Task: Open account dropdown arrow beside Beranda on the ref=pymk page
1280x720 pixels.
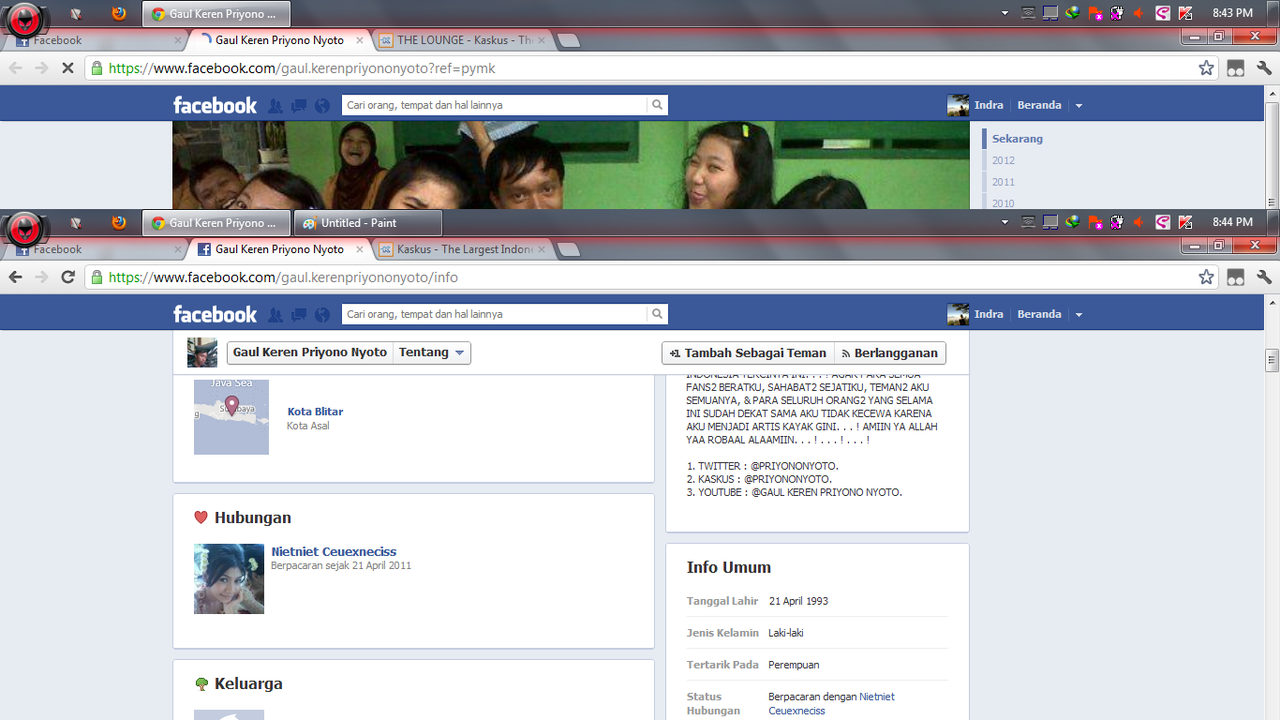Action: pos(1078,106)
